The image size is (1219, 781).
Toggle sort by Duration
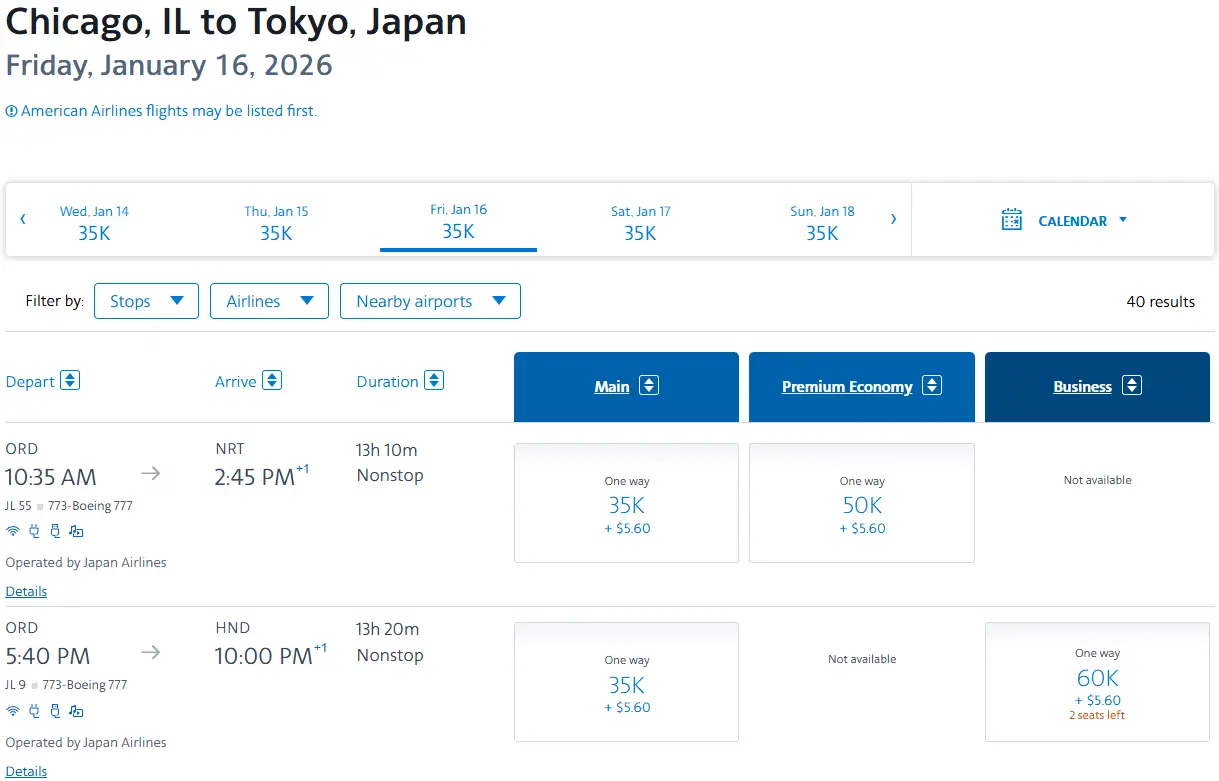click(434, 381)
